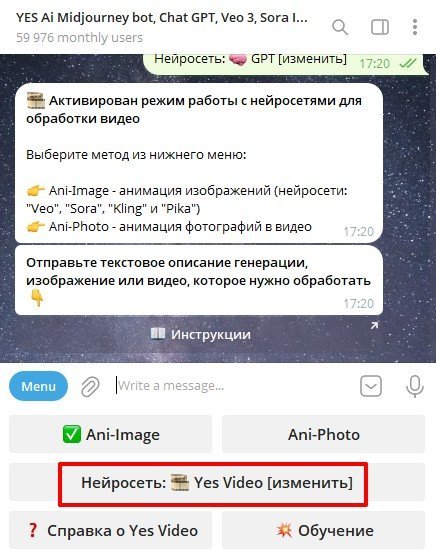Hide bot keyboard with chevron icon
This screenshot has height=554, width=436.
(371, 386)
